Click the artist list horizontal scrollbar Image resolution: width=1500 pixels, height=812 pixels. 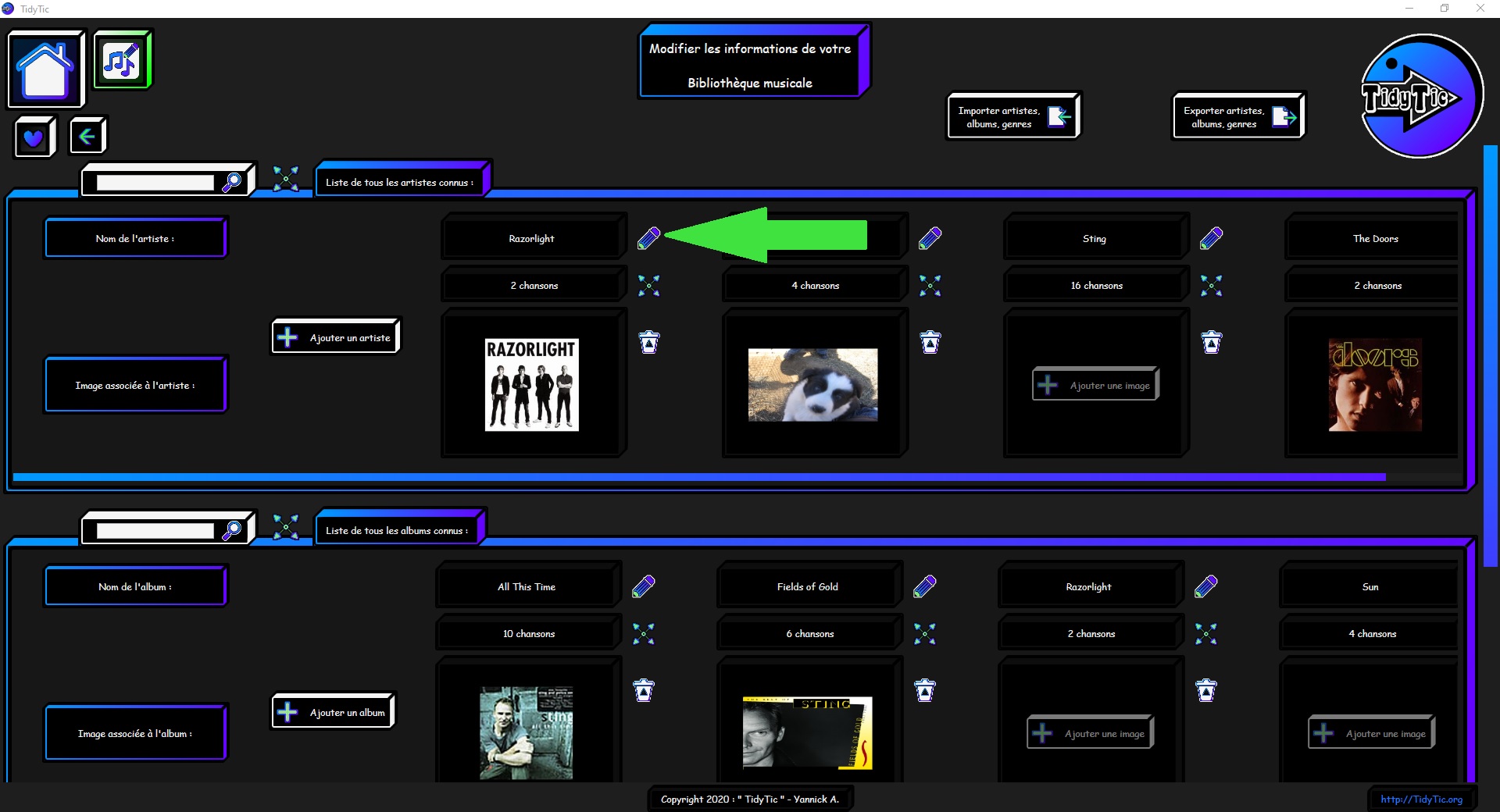click(x=699, y=476)
